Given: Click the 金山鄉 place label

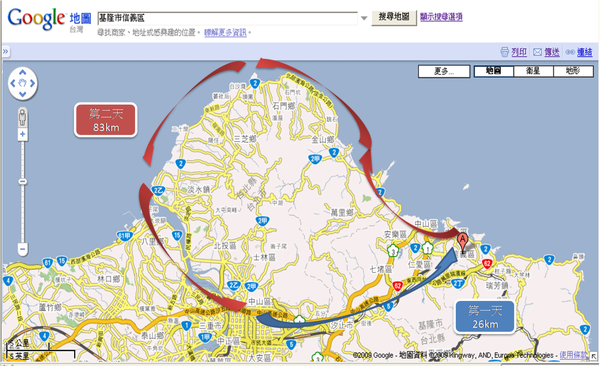Looking at the screenshot, I should 323,140.
